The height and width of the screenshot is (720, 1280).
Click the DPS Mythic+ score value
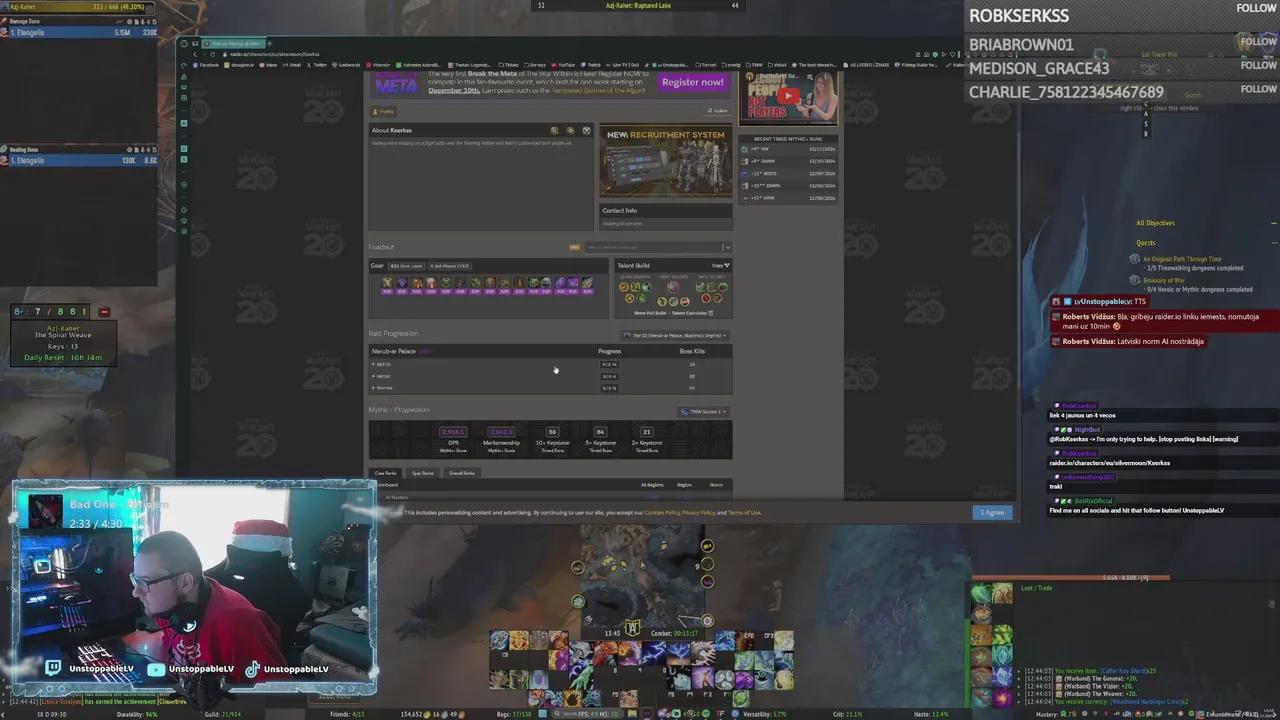click(453, 432)
